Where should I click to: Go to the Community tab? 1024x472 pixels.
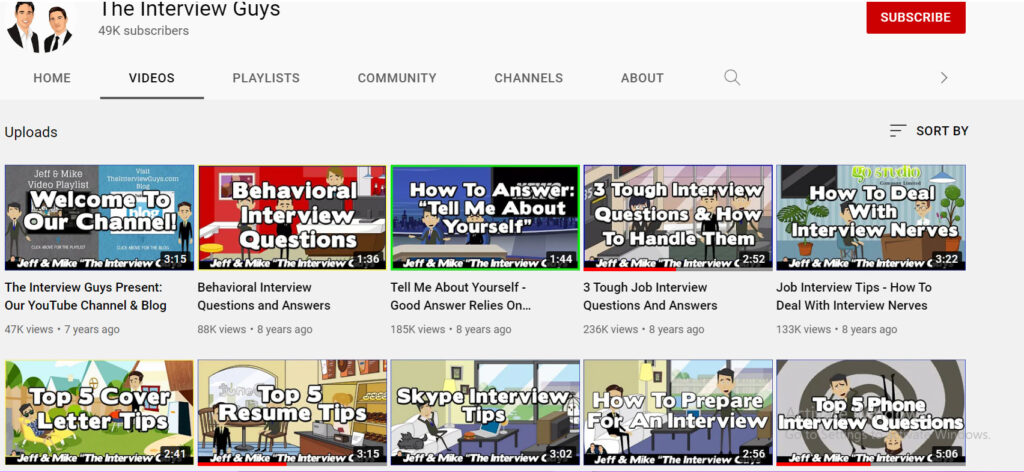coord(397,78)
